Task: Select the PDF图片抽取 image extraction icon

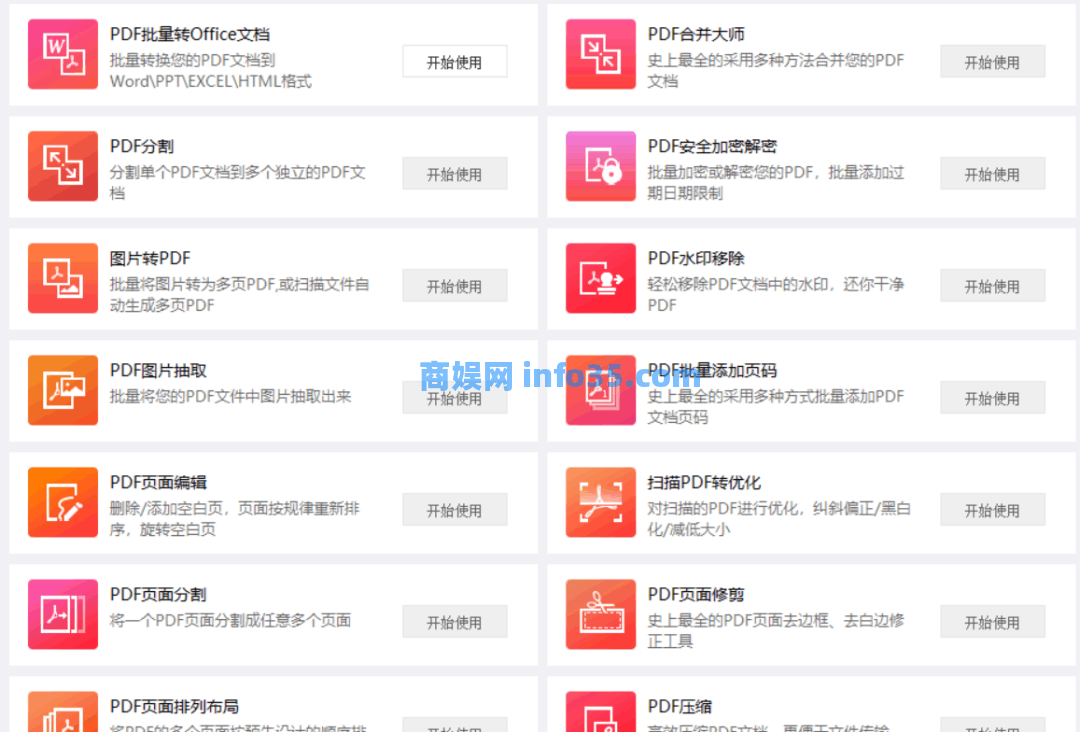Action: pyautogui.click(x=63, y=390)
